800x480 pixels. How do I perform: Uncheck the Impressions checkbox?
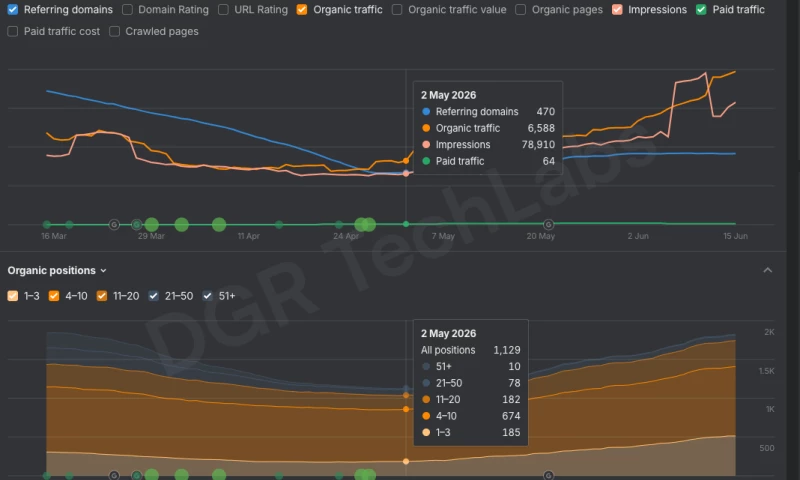617,10
